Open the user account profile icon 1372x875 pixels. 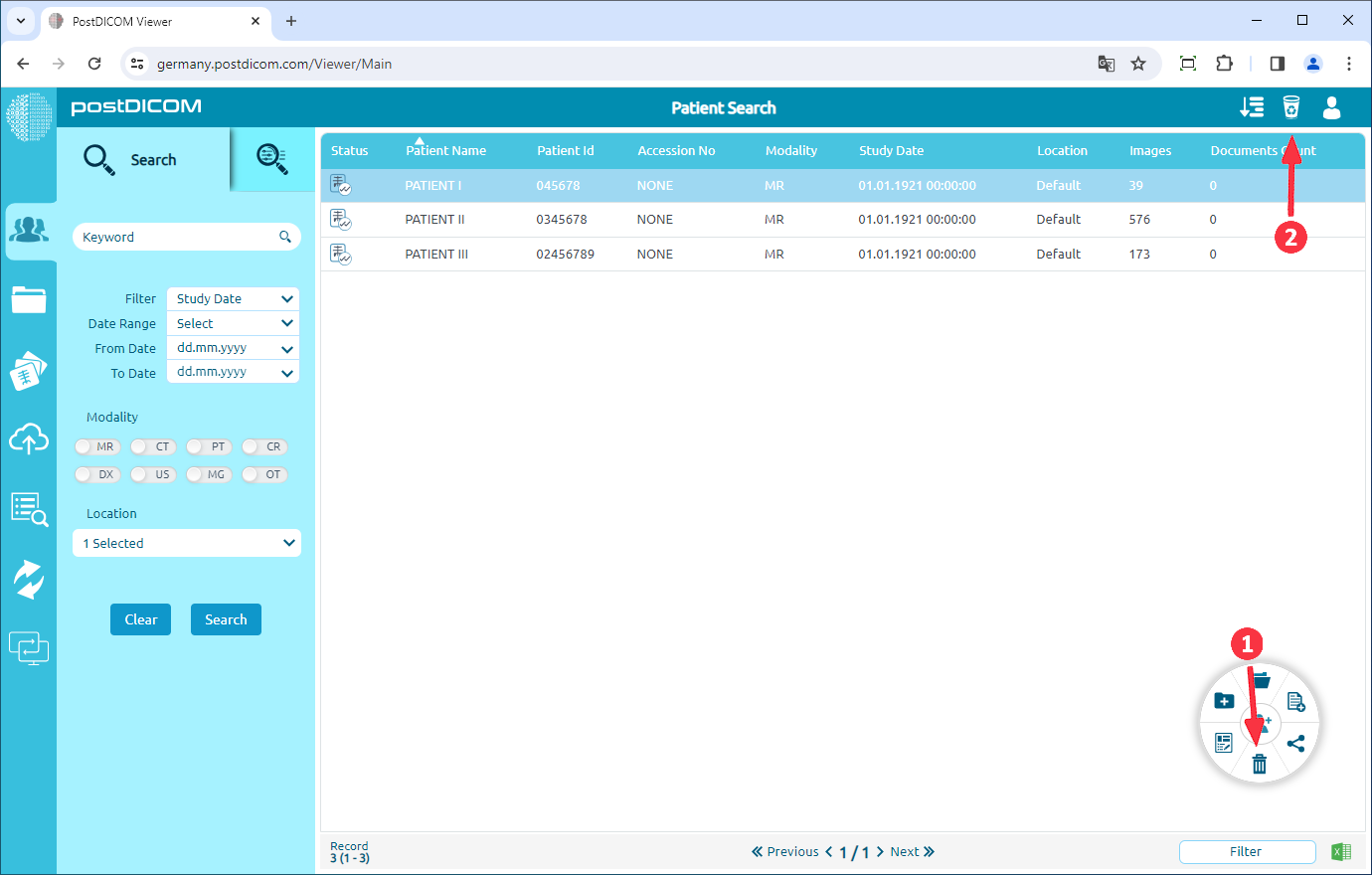(x=1331, y=107)
